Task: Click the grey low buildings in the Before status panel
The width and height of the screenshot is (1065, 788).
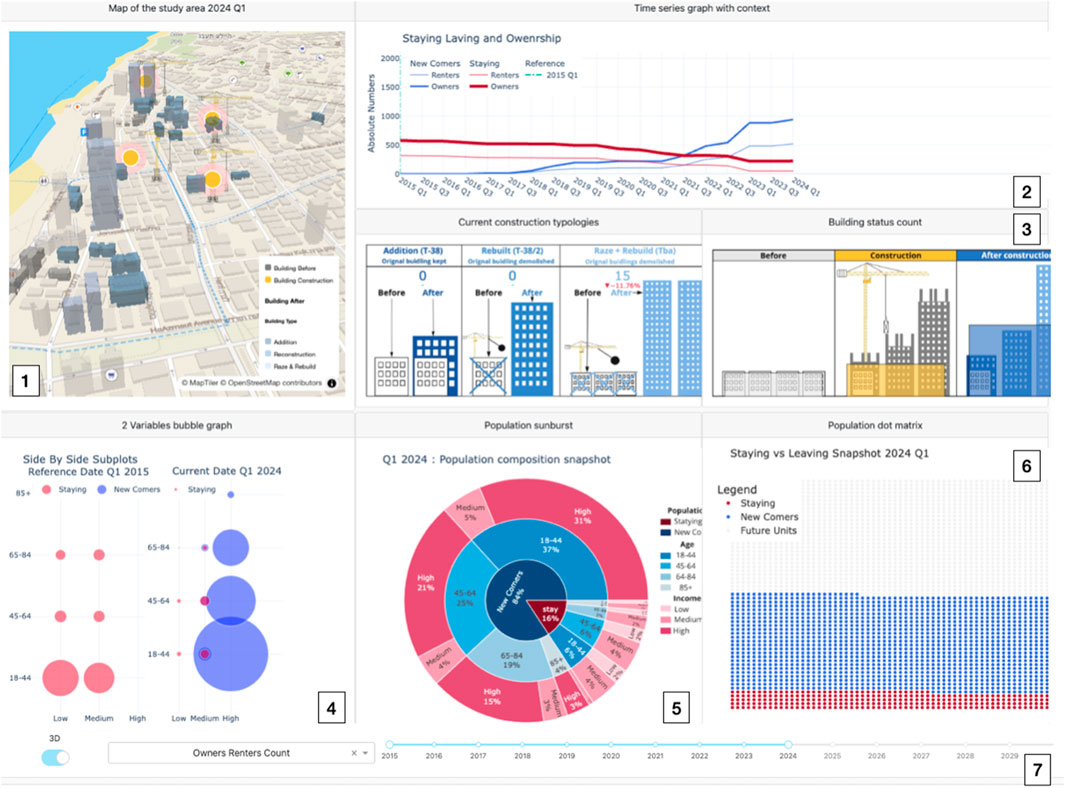Action: pyautogui.click(x=774, y=383)
